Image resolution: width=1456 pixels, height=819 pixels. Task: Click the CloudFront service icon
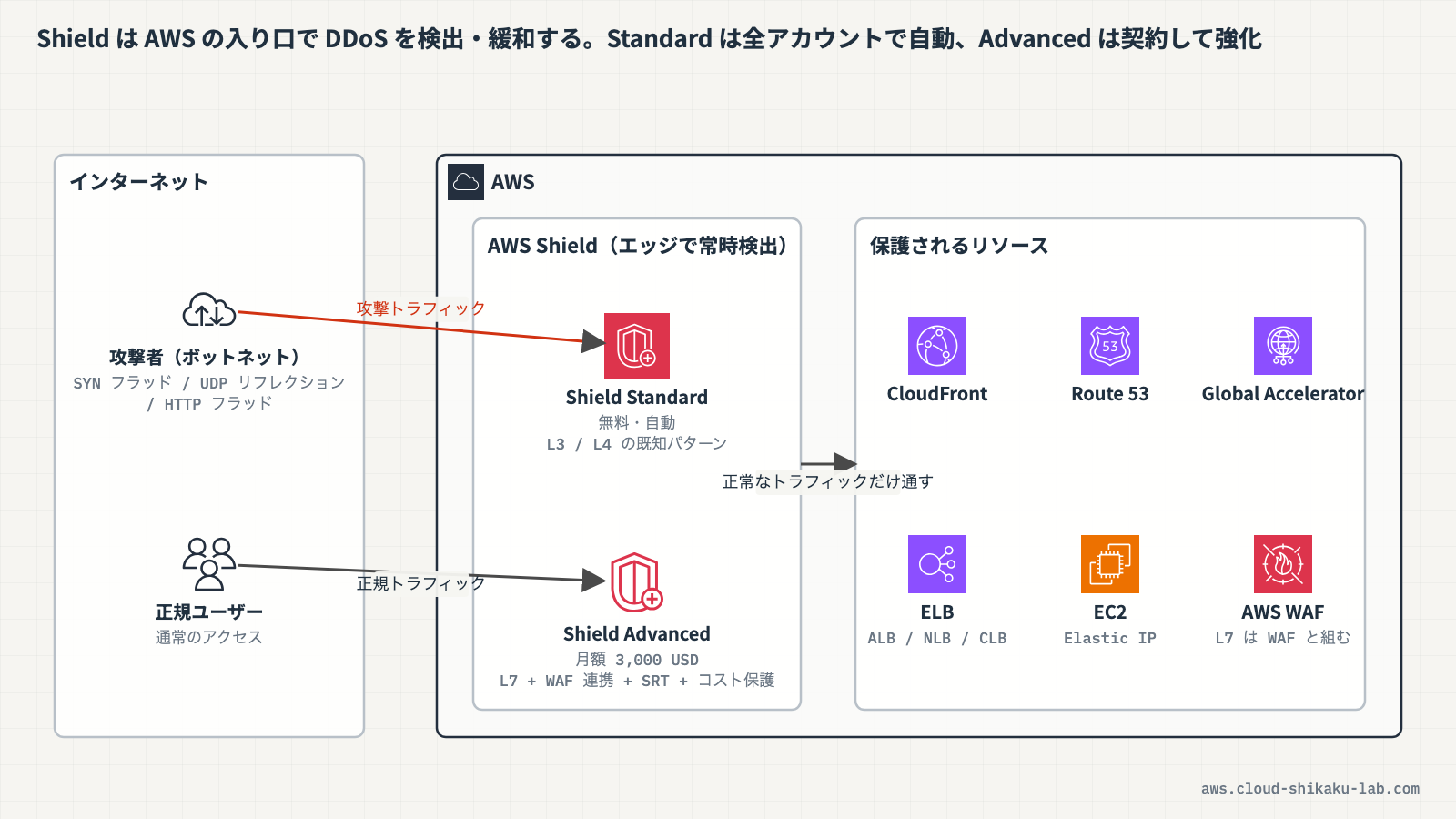(x=937, y=346)
